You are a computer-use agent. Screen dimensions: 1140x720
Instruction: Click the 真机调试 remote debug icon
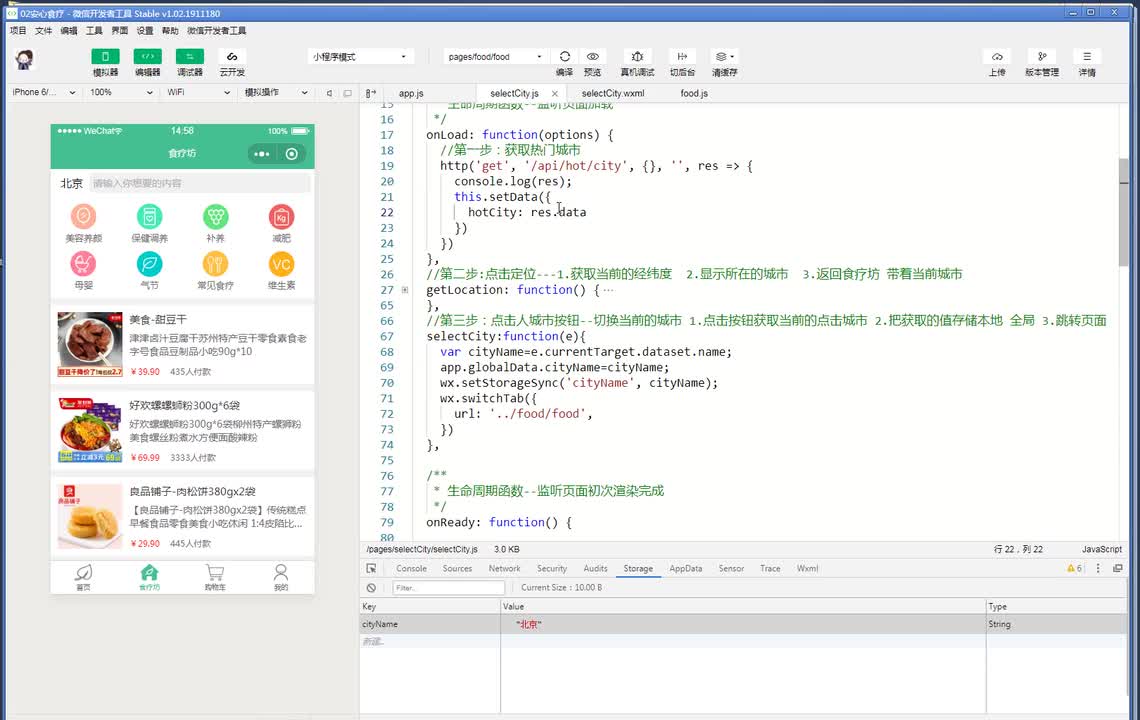pyautogui.click(x=637, y=57)
